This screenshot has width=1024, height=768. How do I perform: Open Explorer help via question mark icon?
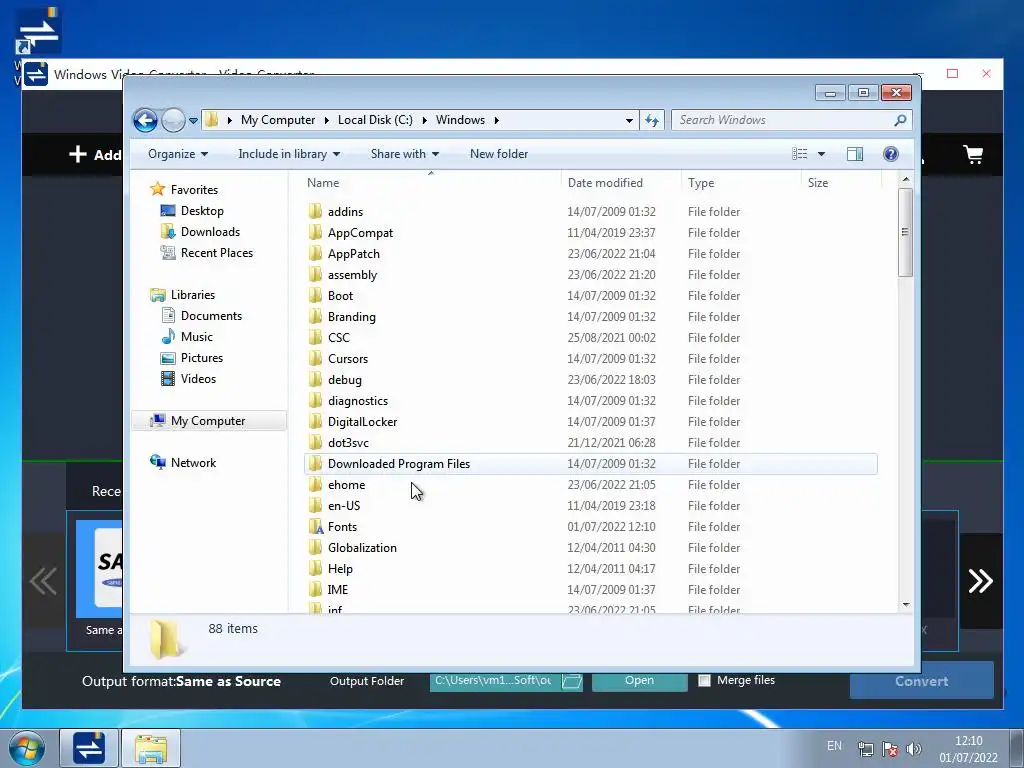pyautogui.click(x=891, y=154)
